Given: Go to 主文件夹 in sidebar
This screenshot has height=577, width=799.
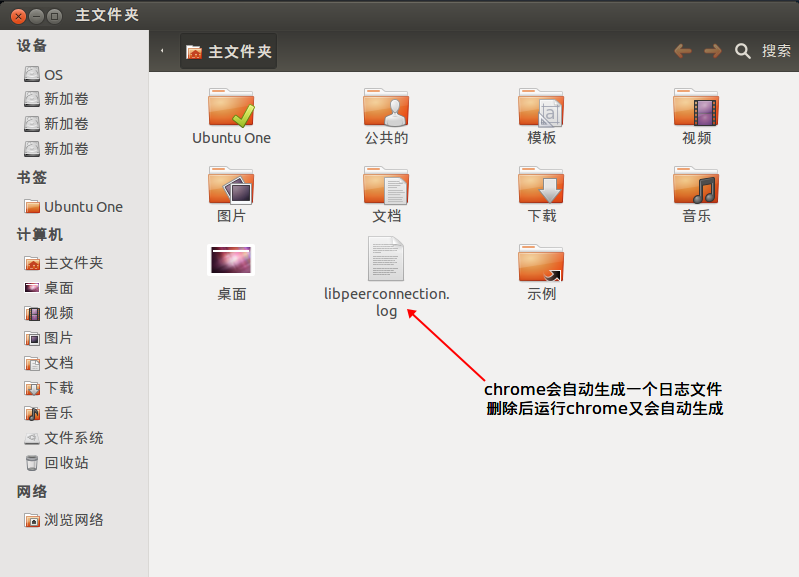Looking at the screenshot, I should point(64,263).
